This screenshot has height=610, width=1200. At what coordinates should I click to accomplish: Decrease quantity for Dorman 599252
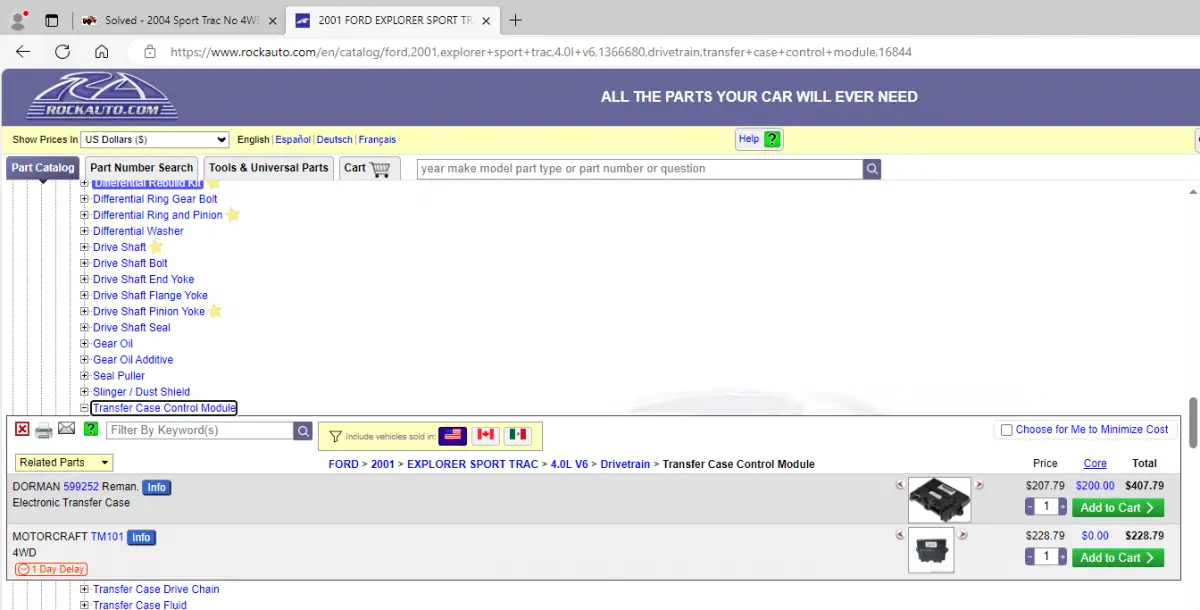[1029, 507]
